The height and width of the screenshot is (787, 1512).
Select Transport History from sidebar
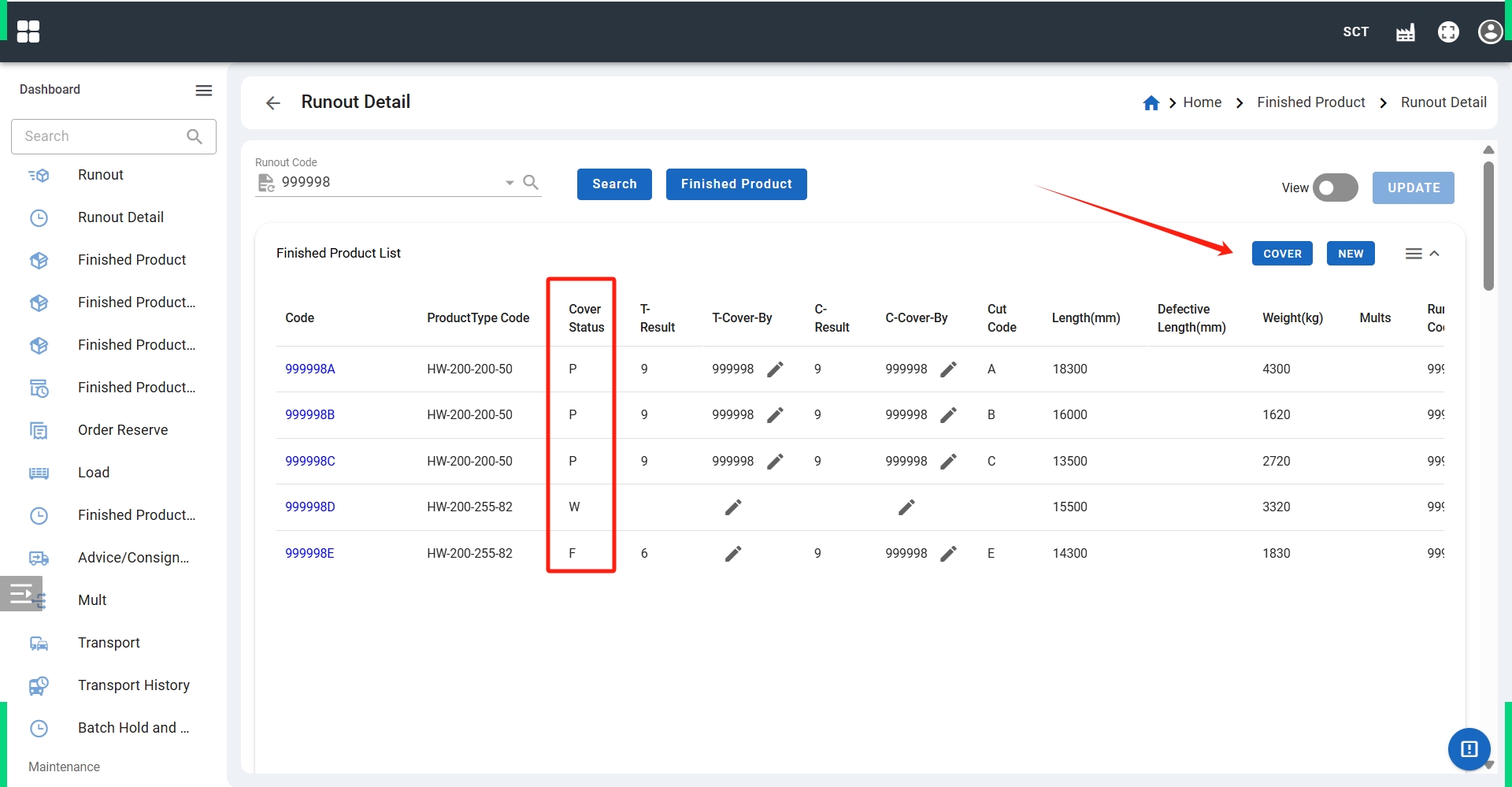pos(133,685)
